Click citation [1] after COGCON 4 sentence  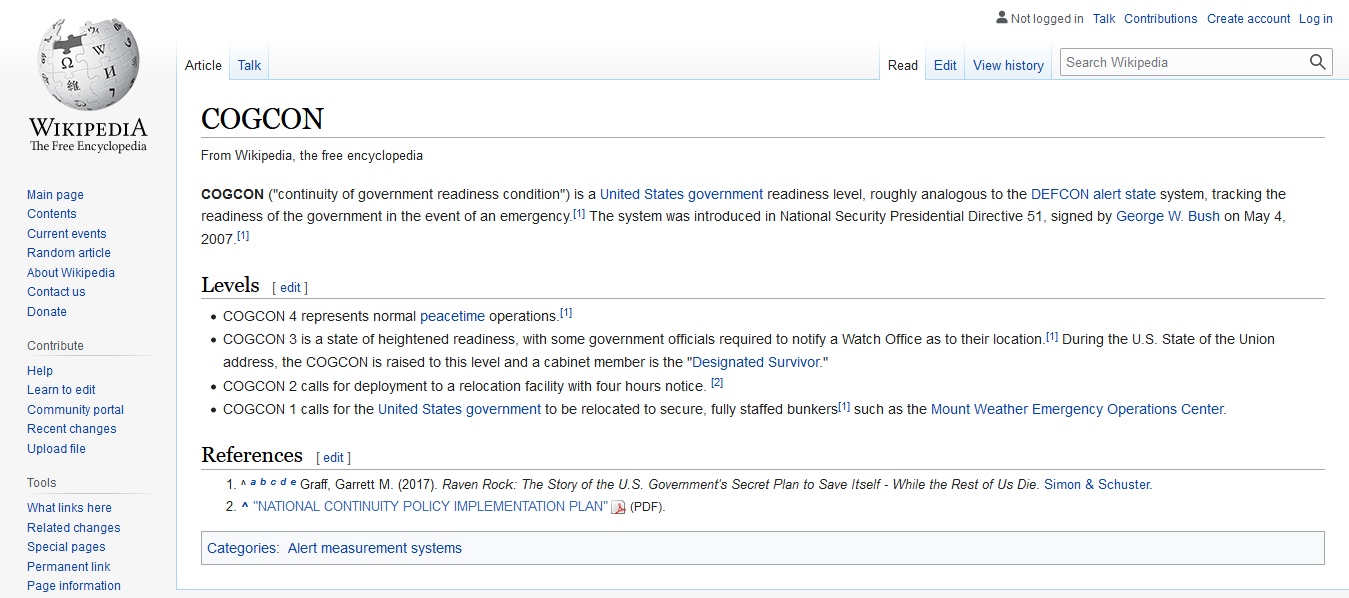pyautogui.click(x=566, y=313)
